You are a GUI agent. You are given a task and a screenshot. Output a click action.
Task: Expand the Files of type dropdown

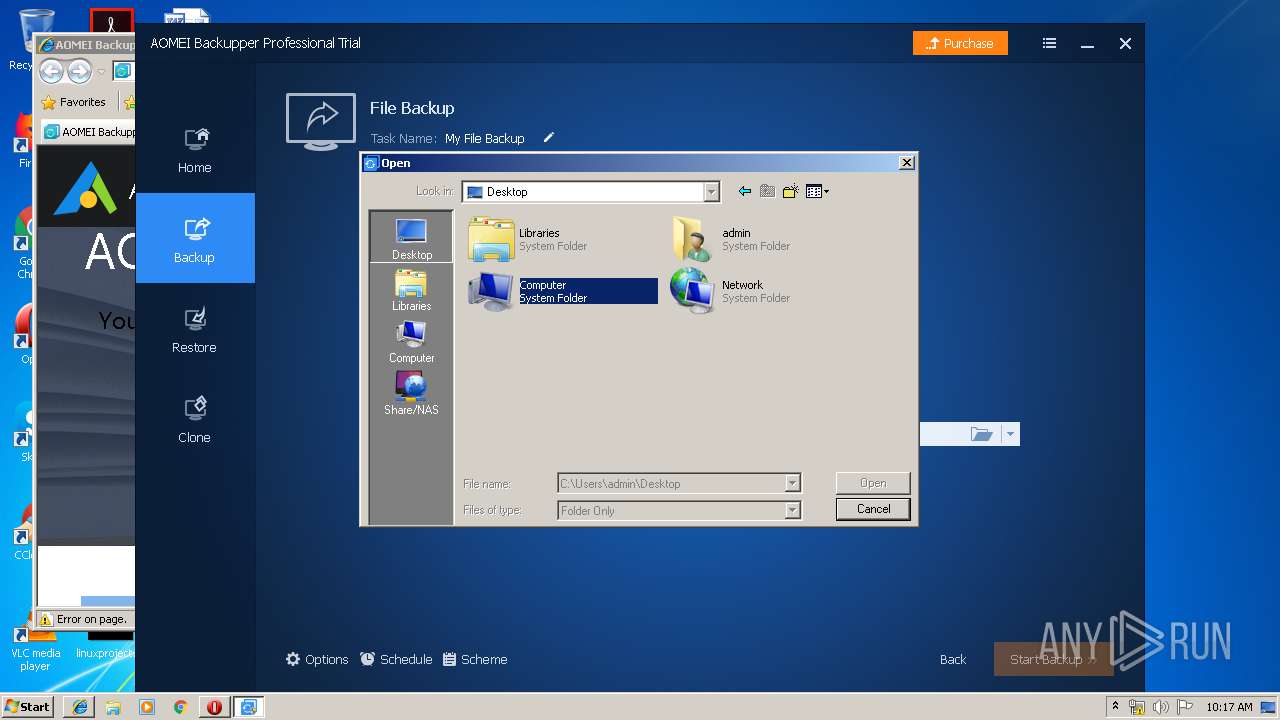point(792,511)
